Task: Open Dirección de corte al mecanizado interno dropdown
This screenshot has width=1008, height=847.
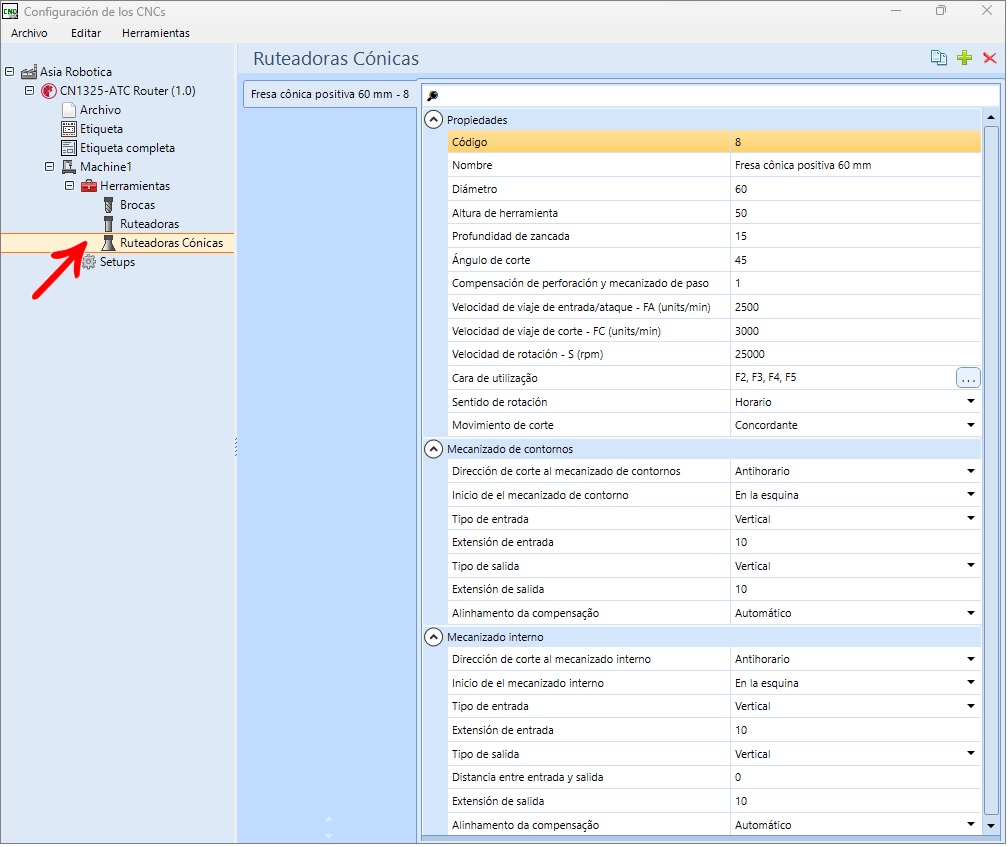Action: (971, 659)
